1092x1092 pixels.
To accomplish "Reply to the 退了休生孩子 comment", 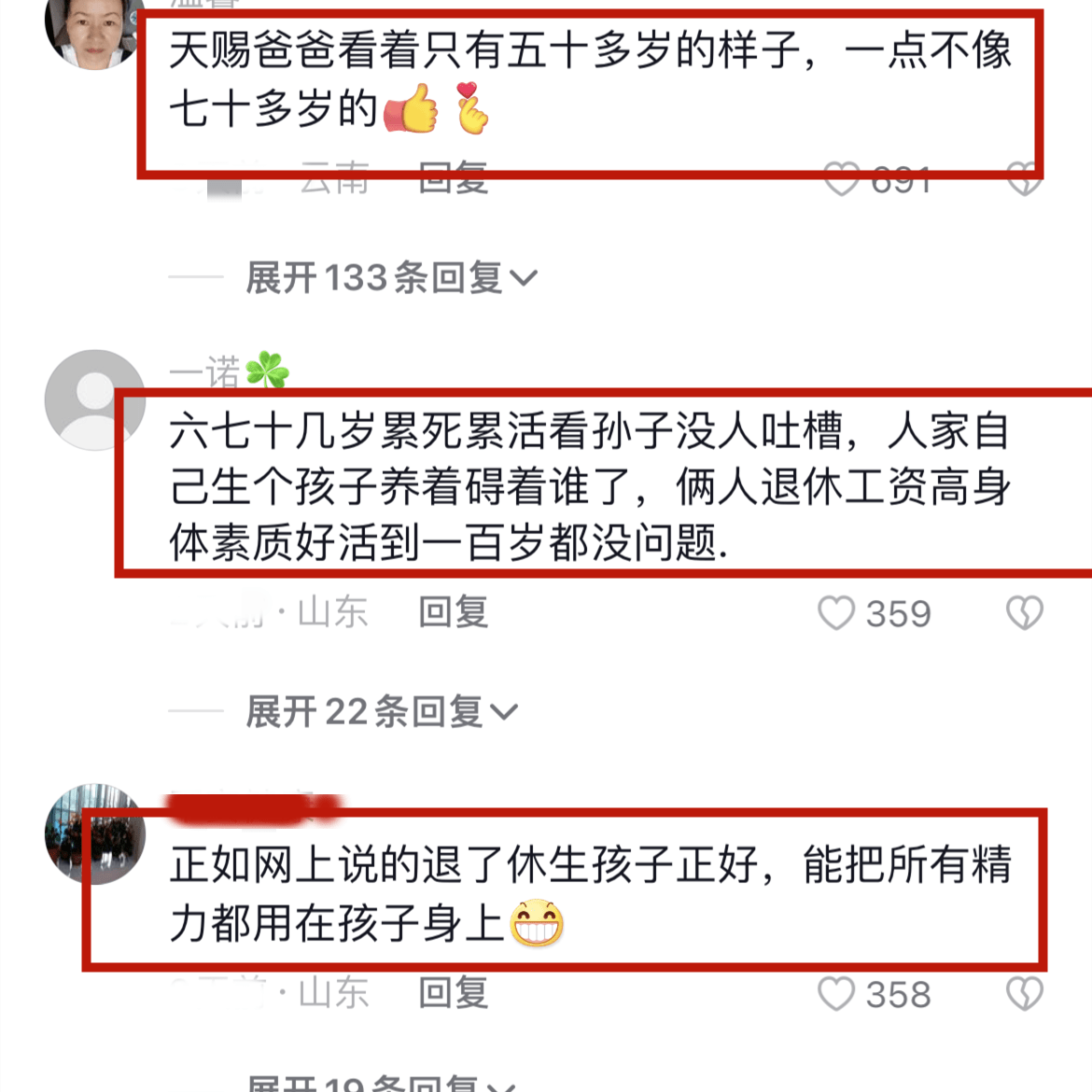I will coord(453,992).
